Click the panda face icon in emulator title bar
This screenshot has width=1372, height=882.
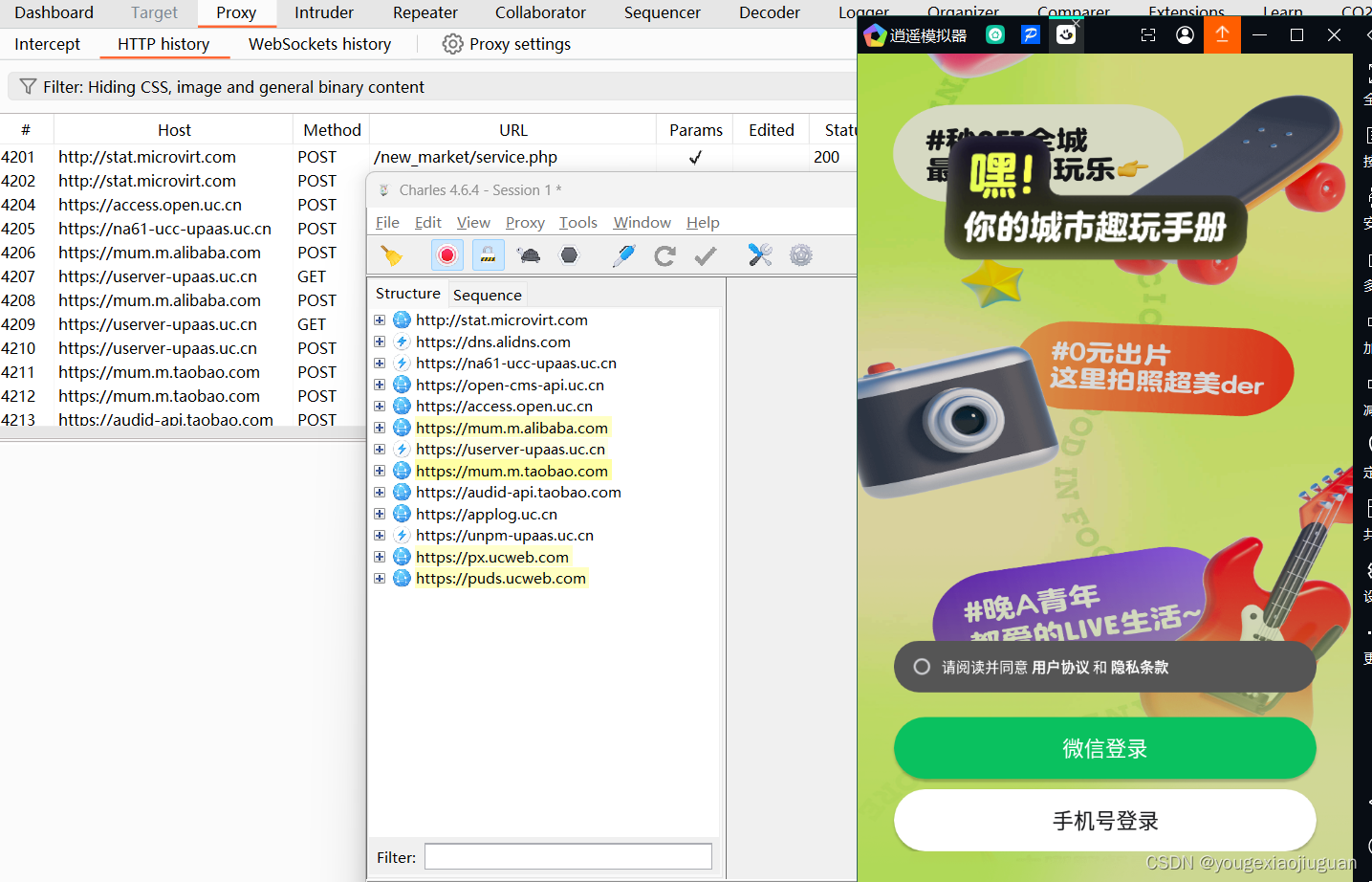[x=1066, y=34]
